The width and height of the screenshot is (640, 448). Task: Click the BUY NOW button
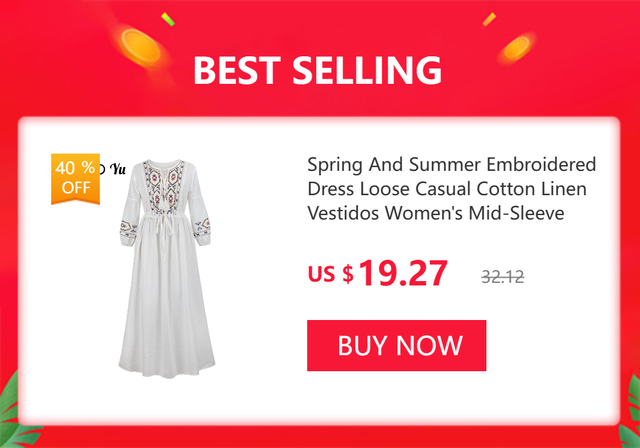396,346
